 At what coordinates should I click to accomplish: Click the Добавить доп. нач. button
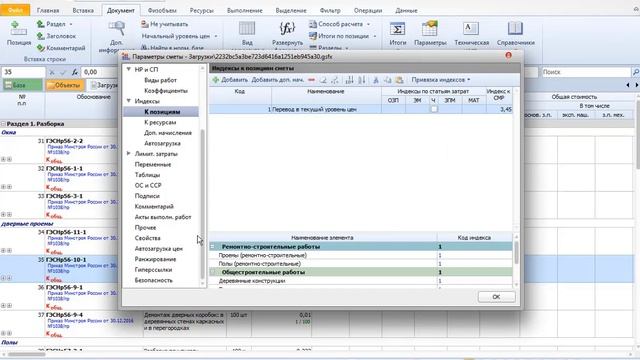(x=278, y=80)
